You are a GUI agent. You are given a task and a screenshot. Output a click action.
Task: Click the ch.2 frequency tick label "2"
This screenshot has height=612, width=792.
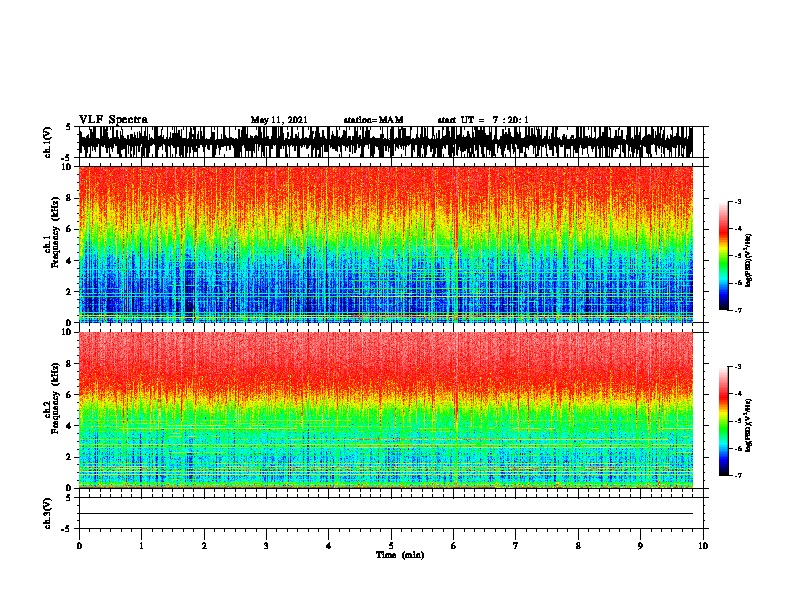tap(70, 457)
